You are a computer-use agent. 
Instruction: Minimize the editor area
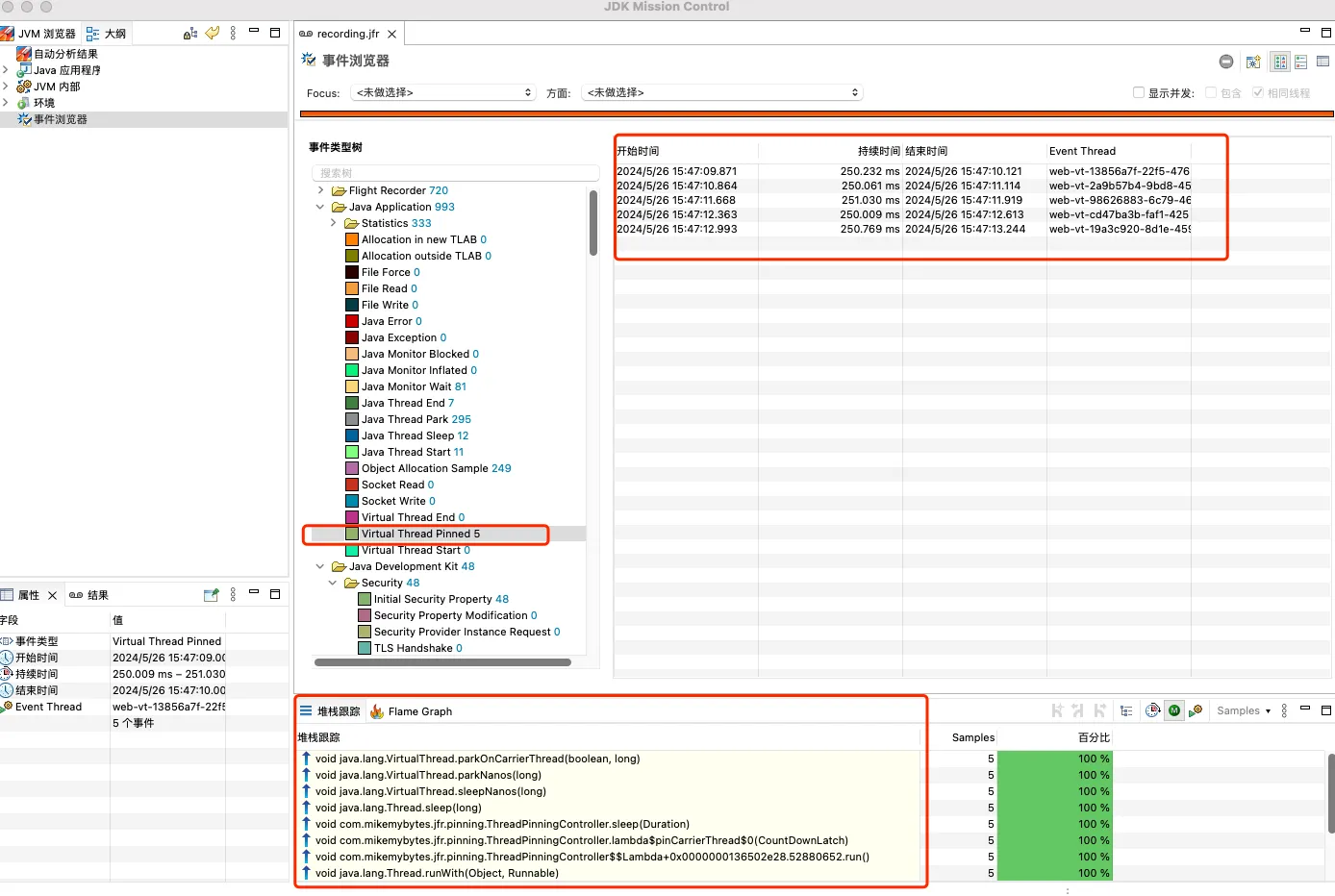pos(1305,31)
